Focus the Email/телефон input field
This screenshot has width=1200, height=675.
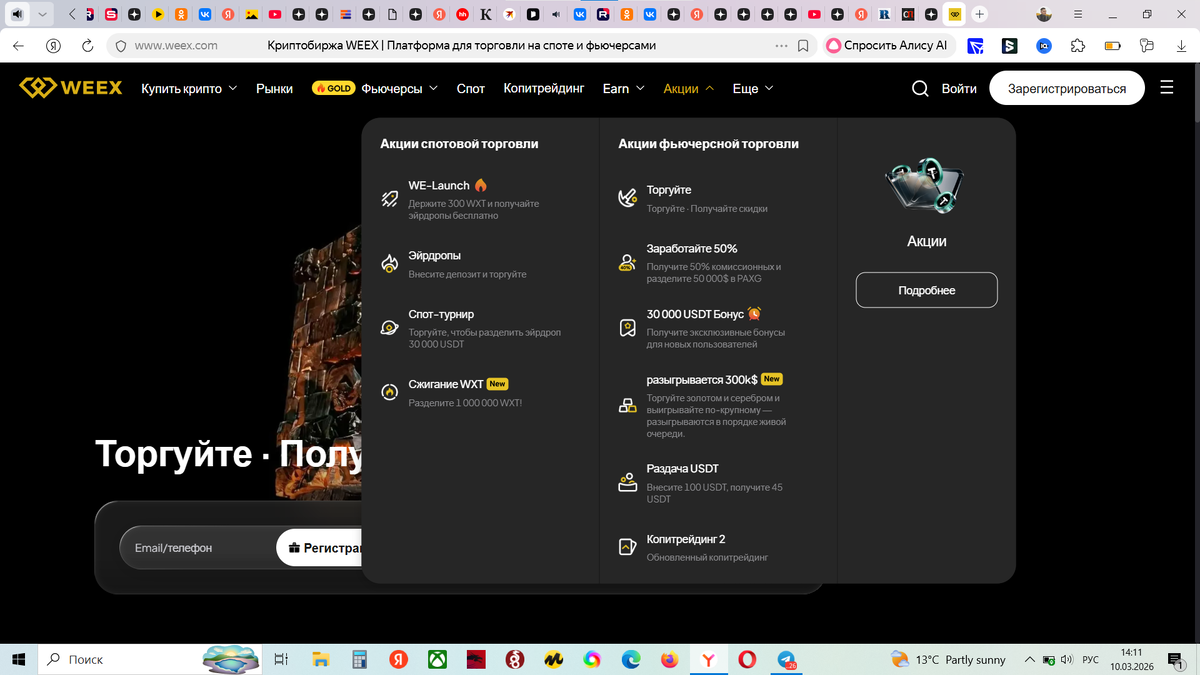(x=196, y=548)
